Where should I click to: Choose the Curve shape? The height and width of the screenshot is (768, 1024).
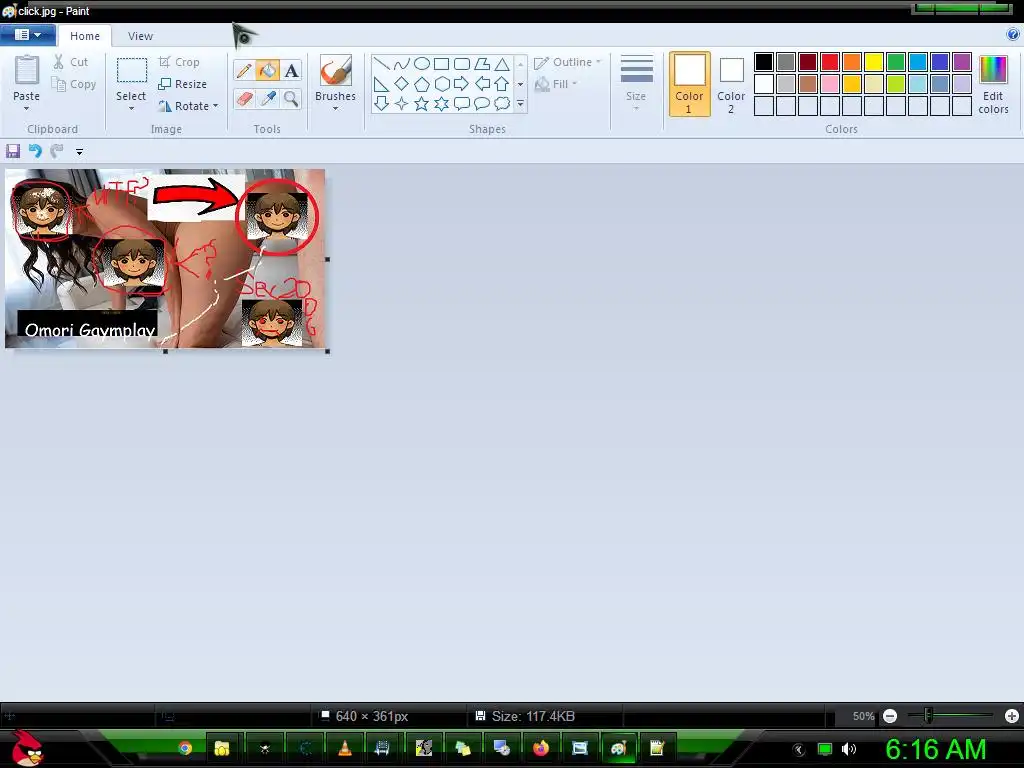[402, 63]
